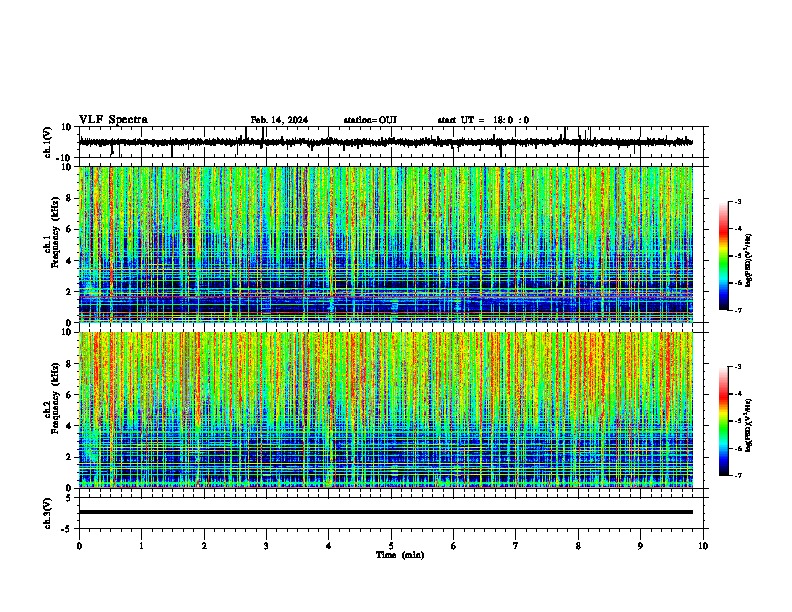Click the date 'Feb. 14, 2024'
The width and height of the screenshot is (792, 612).
coord(279,120)
